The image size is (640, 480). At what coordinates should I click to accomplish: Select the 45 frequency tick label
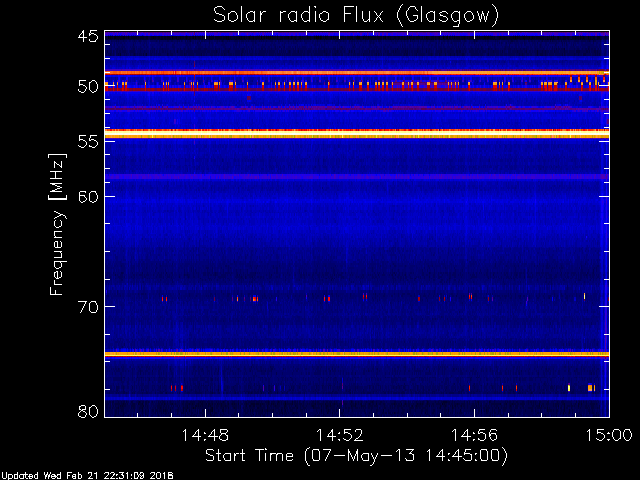[x=88, y=37]
